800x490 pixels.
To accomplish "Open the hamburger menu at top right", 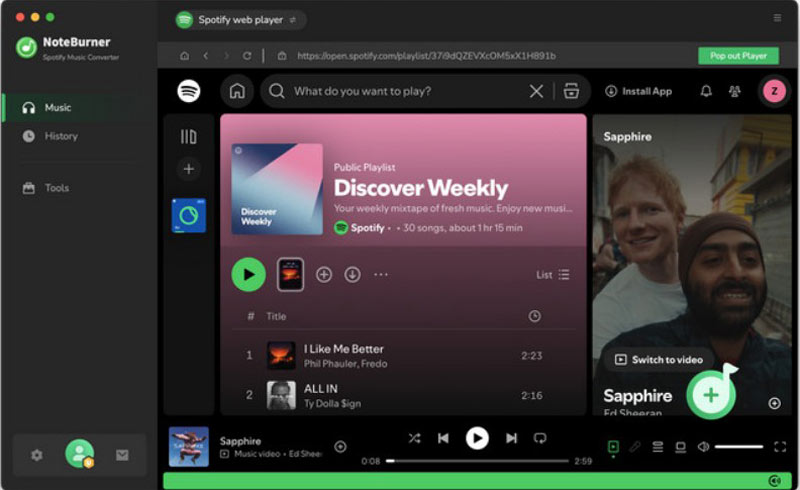I will tap(777, 18).
